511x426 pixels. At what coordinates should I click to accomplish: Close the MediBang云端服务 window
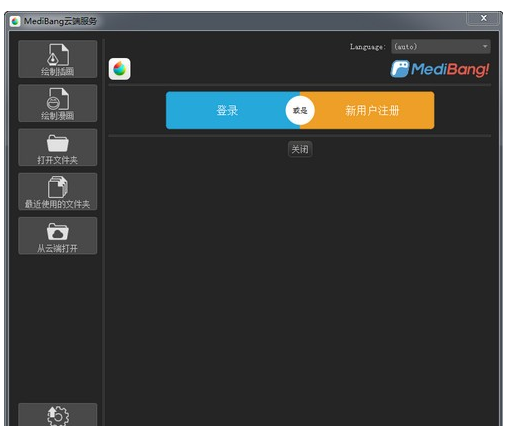click(x=484, y=18)
